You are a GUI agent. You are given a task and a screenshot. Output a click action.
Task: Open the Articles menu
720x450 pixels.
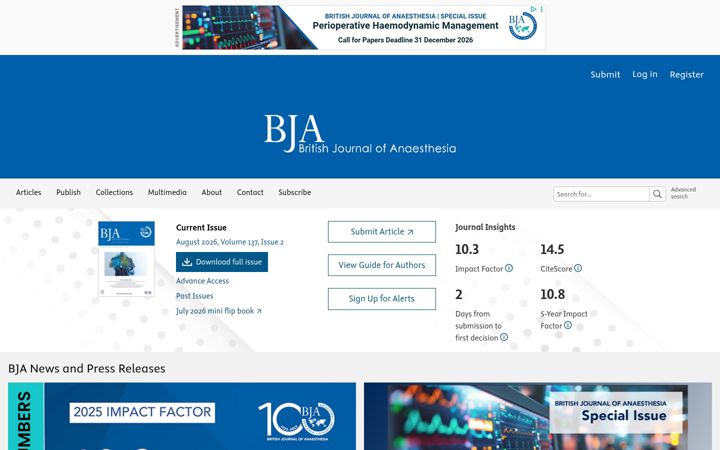pyautogui.click(x=28, y=192)
